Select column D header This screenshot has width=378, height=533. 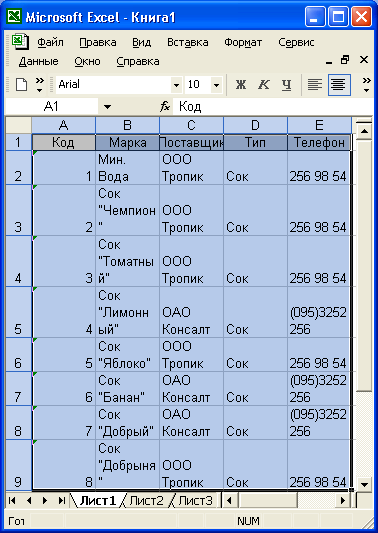click(255, 125)
